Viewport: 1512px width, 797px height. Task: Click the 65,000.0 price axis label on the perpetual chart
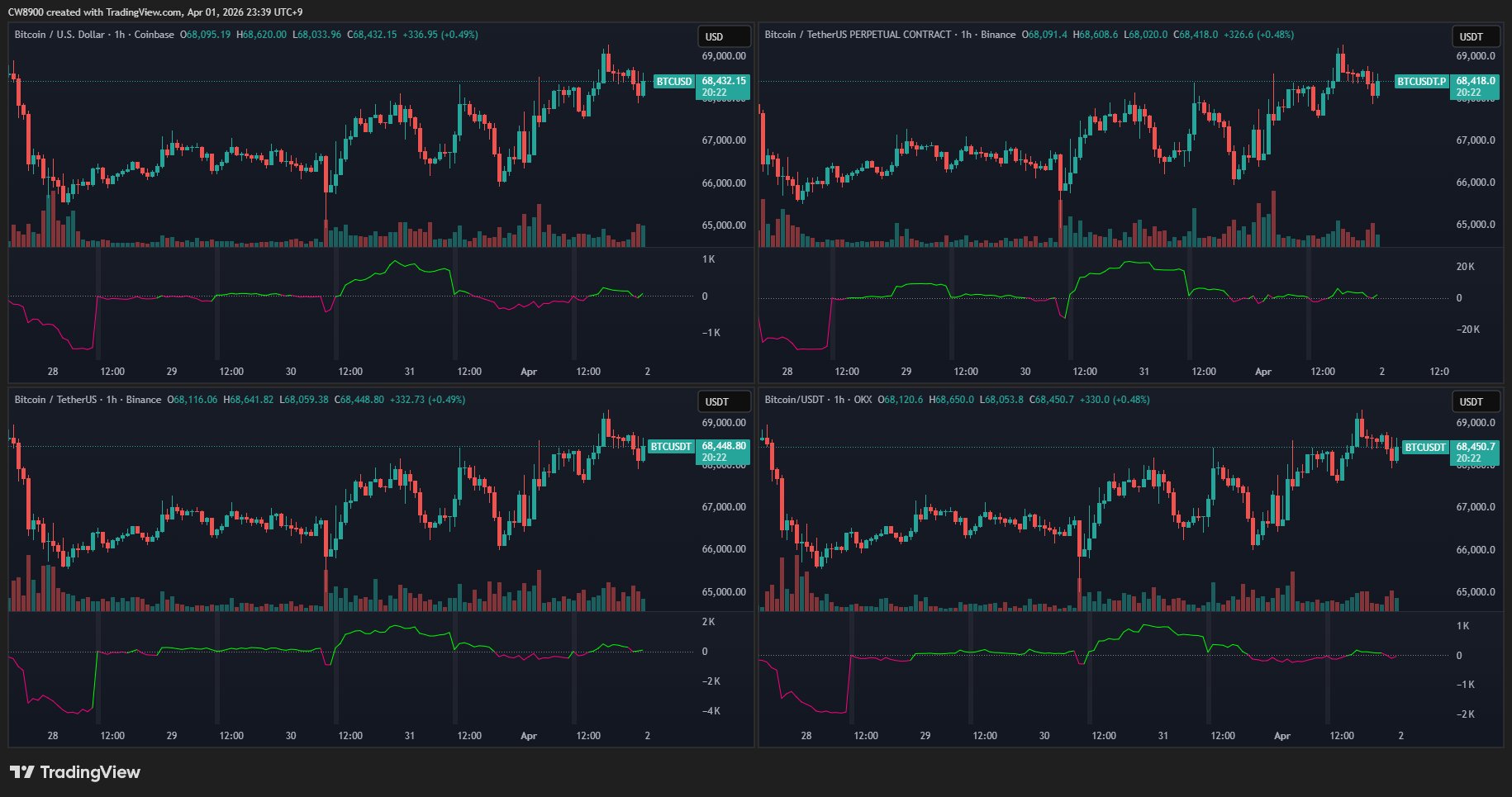(x=1476, y=225)
